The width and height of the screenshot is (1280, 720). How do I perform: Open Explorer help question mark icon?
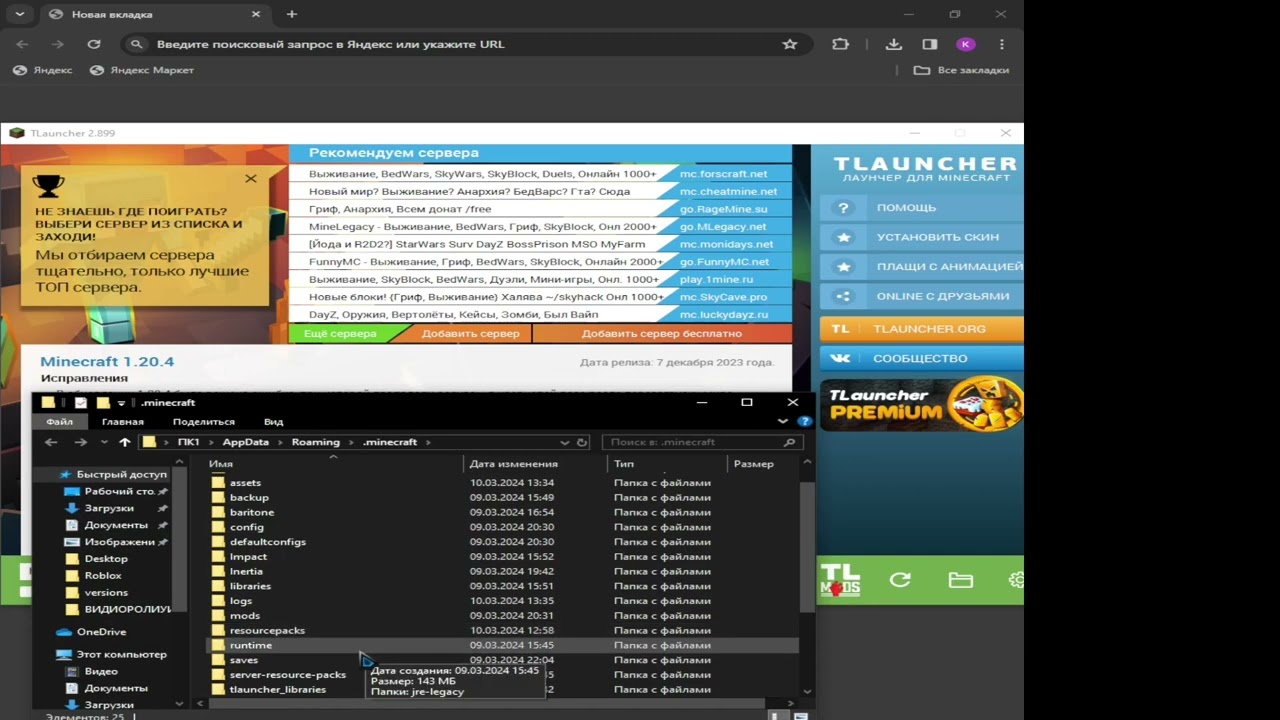(x=804, y=421)
